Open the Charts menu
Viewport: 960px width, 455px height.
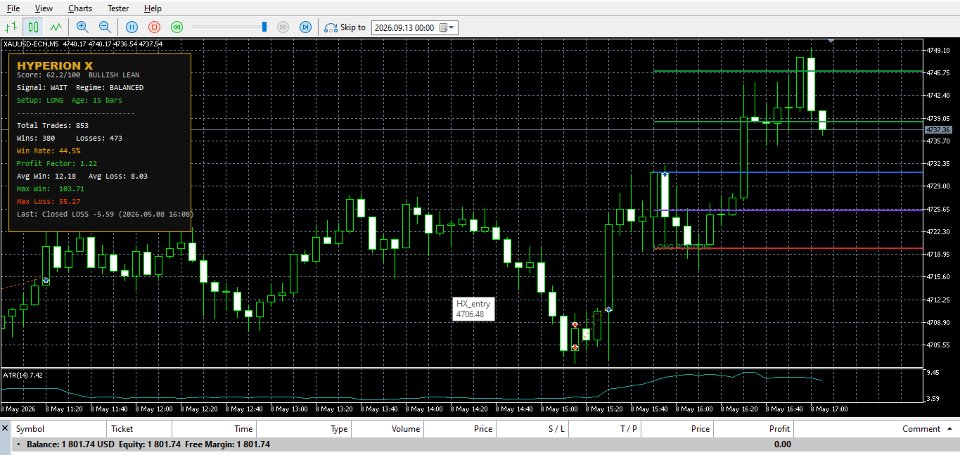(80, 9)
